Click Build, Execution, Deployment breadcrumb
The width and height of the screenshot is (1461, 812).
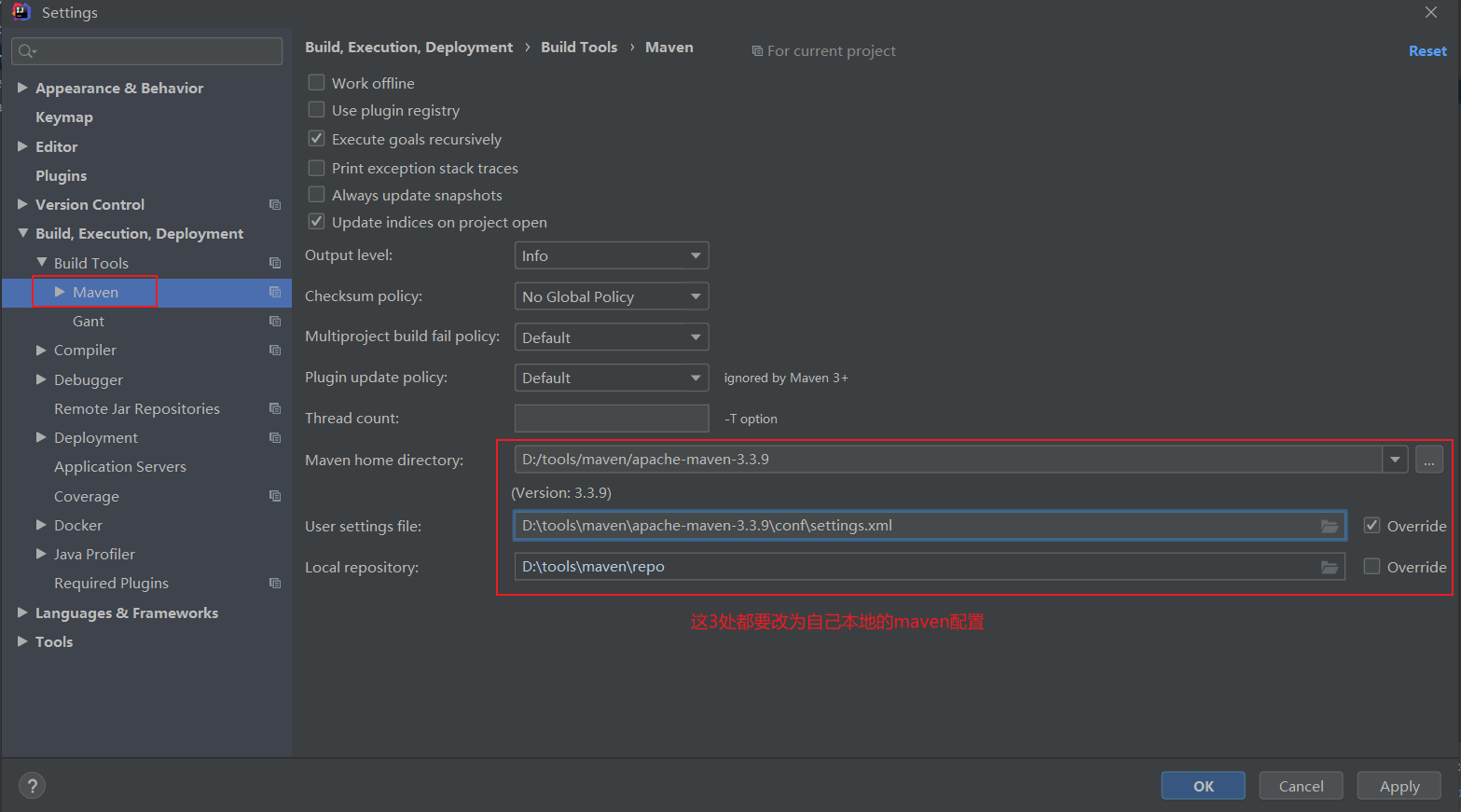pyautogui.click(x=408, y=48)
